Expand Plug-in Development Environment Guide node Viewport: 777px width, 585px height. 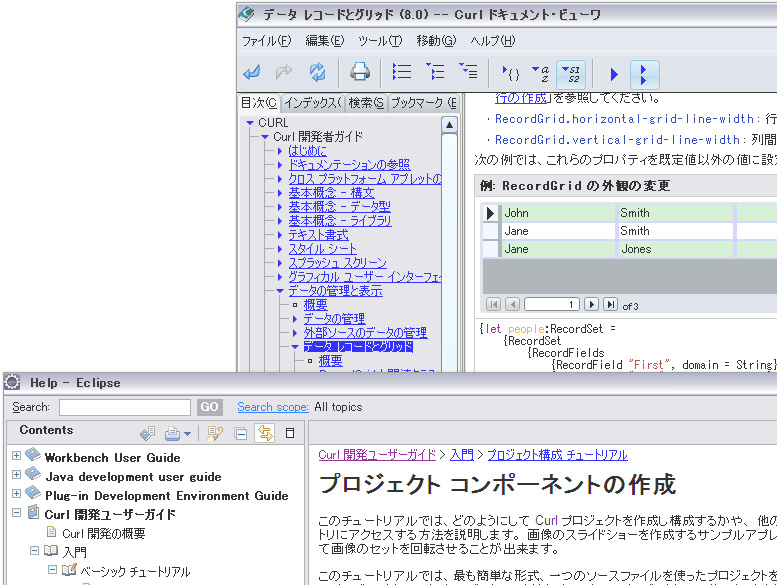(16, 495)
